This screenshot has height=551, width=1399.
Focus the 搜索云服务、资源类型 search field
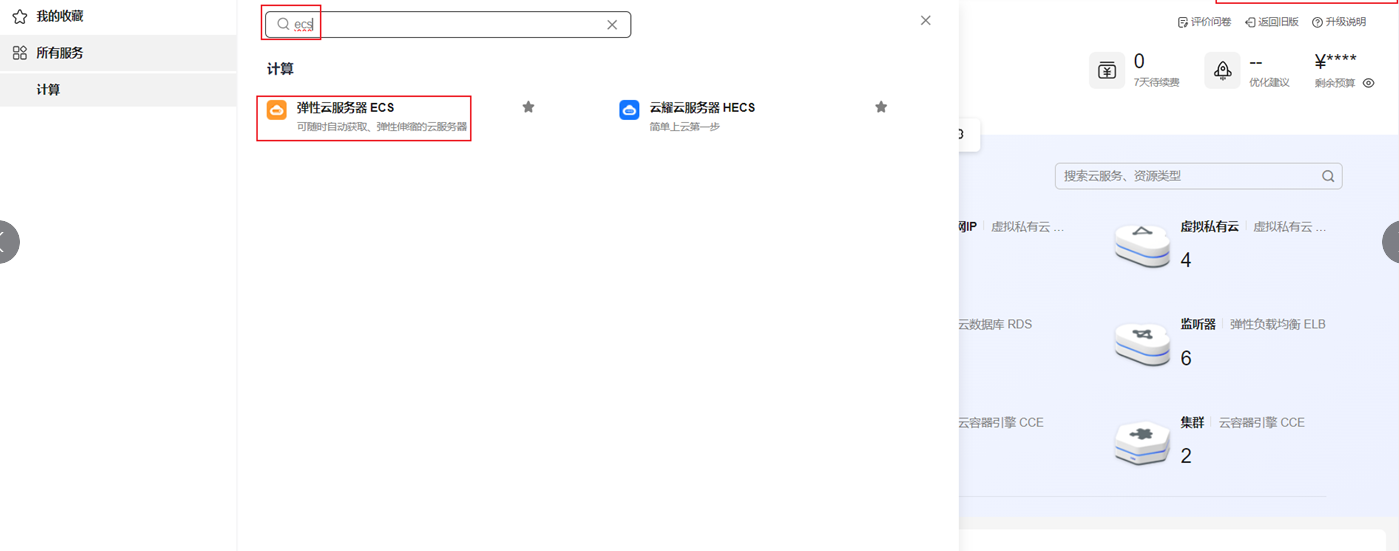tap(1198, 176)
